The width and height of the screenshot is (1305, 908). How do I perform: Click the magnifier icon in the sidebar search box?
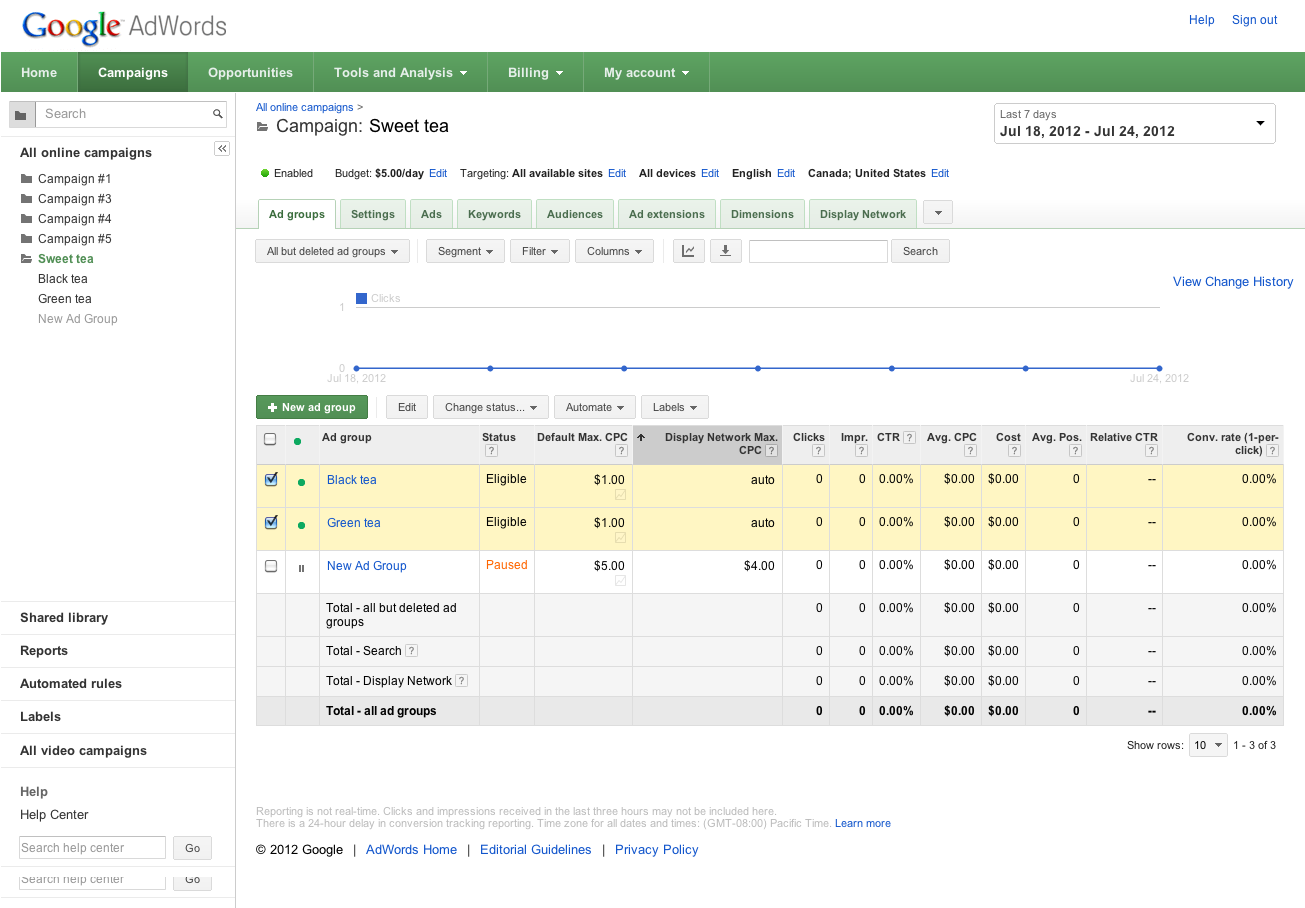pos(217,114)
